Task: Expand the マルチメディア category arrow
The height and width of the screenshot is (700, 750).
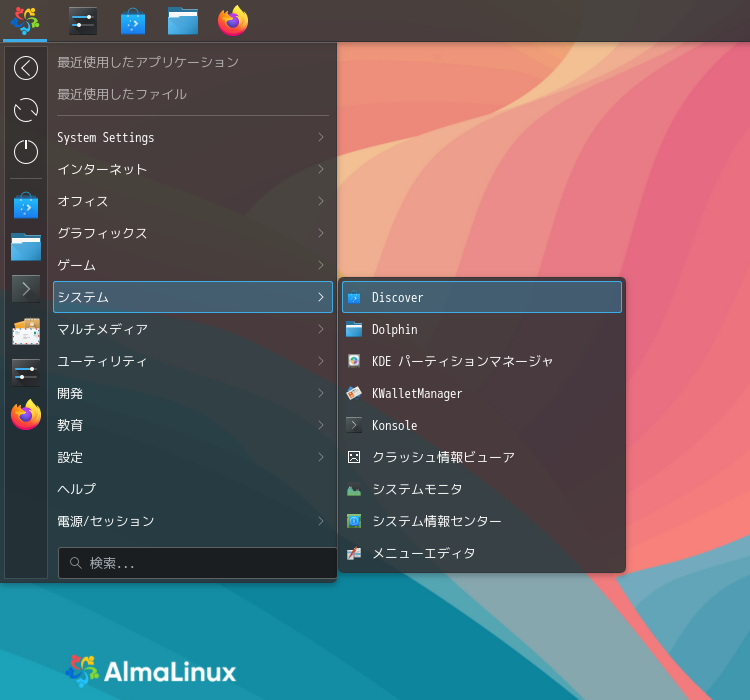Action: coord(321,329)
